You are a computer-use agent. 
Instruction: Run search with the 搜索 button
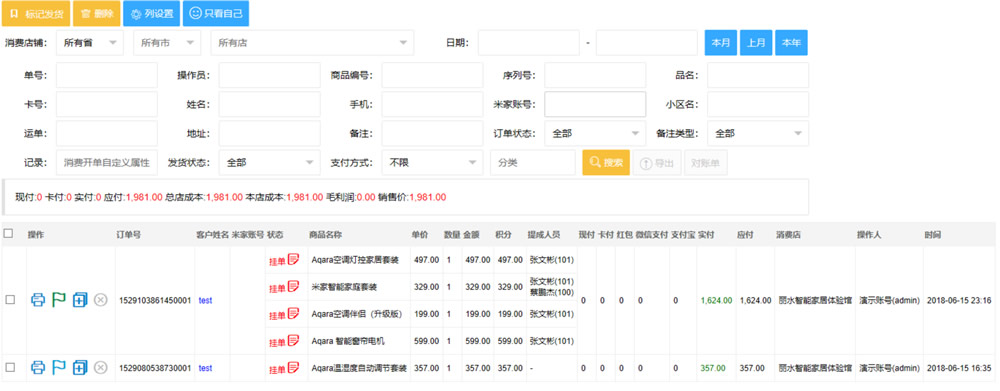click(x=607, y=163)
